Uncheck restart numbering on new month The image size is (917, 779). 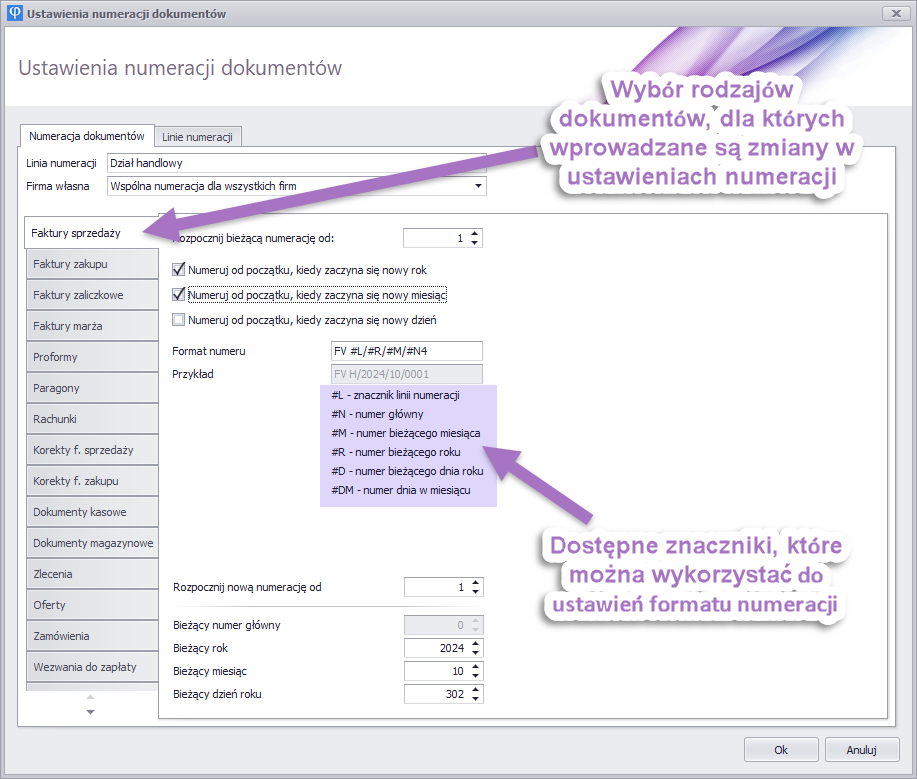click(179, 295)
